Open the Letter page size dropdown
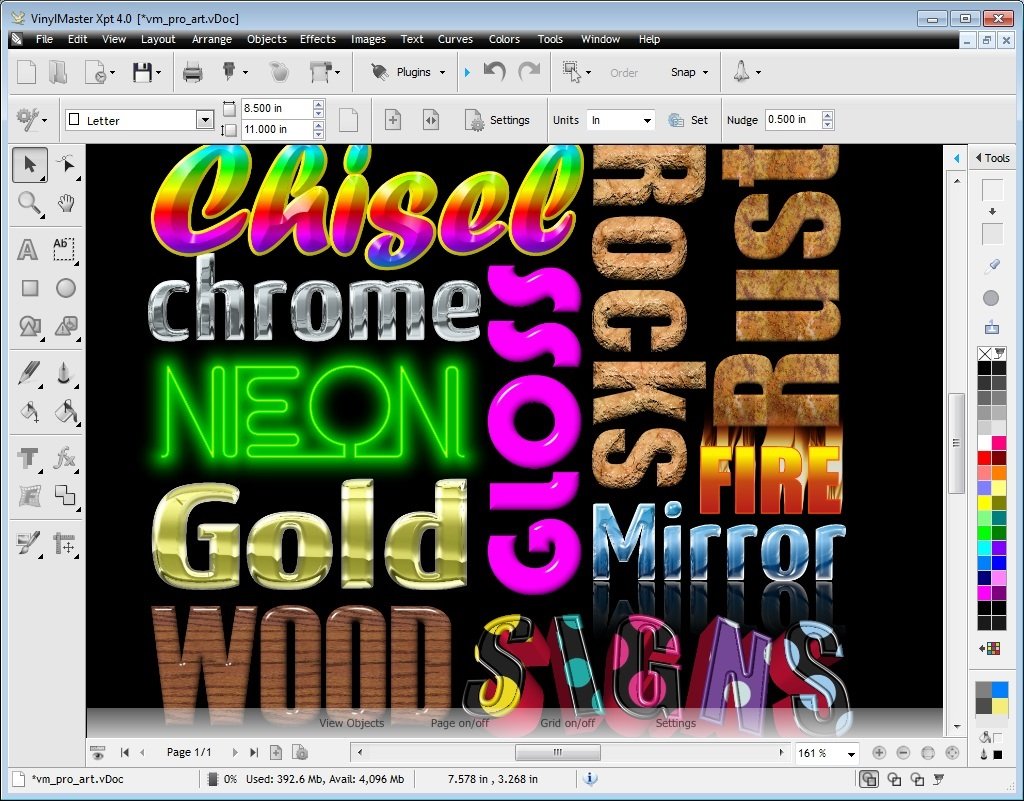The height and width of the screenshot is (801, 1024). (205, 119)
